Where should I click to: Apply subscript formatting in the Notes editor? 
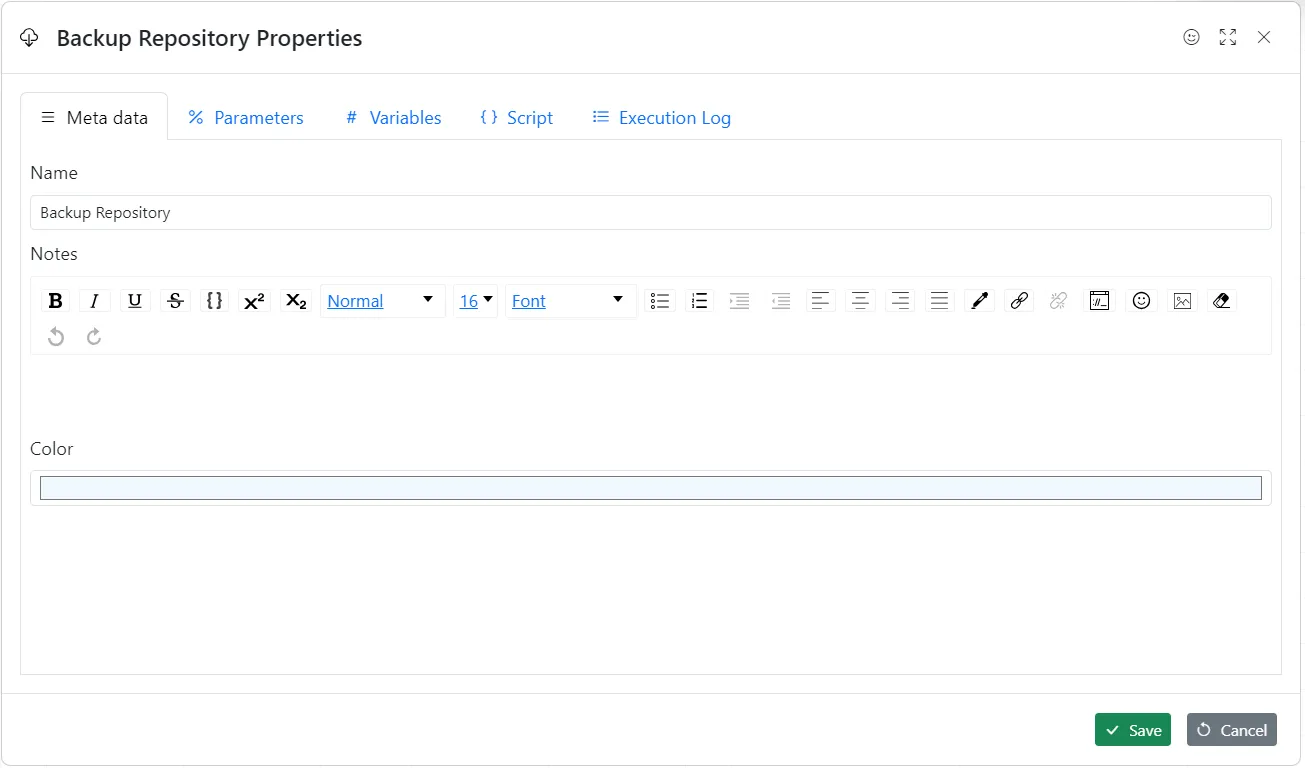coord(295,300)
